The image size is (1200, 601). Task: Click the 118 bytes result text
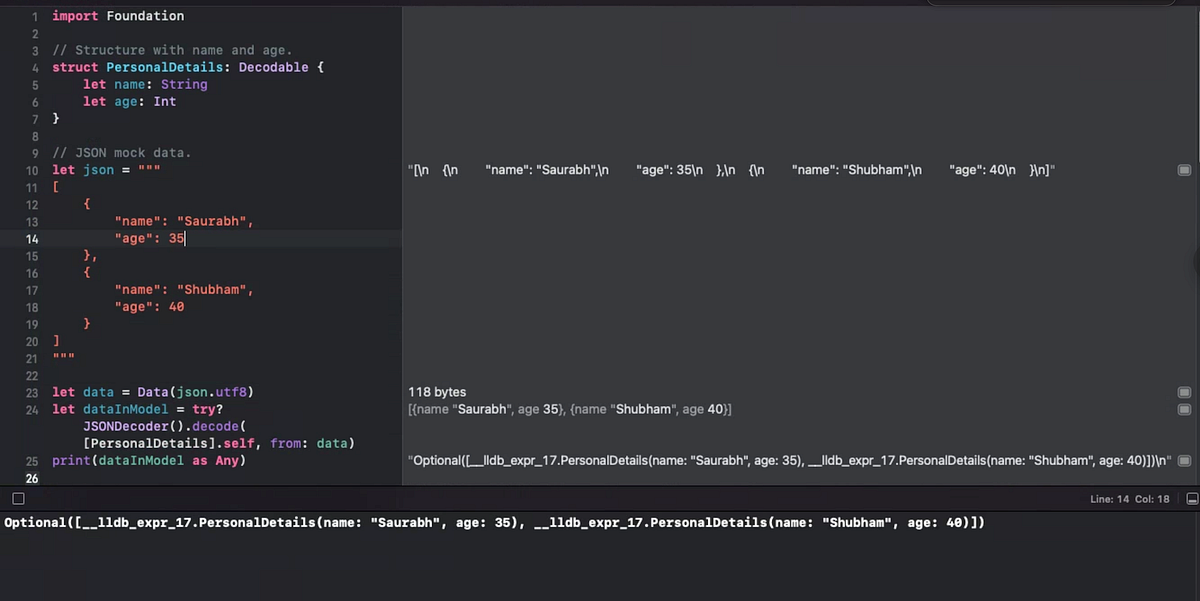point(436,392)
